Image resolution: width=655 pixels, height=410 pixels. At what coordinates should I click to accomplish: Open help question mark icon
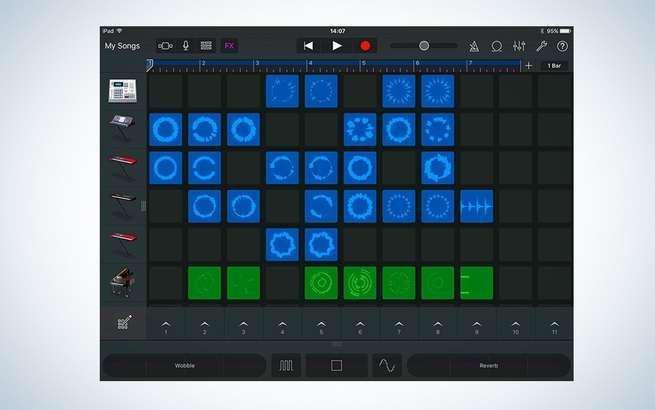tap(562, 46)
